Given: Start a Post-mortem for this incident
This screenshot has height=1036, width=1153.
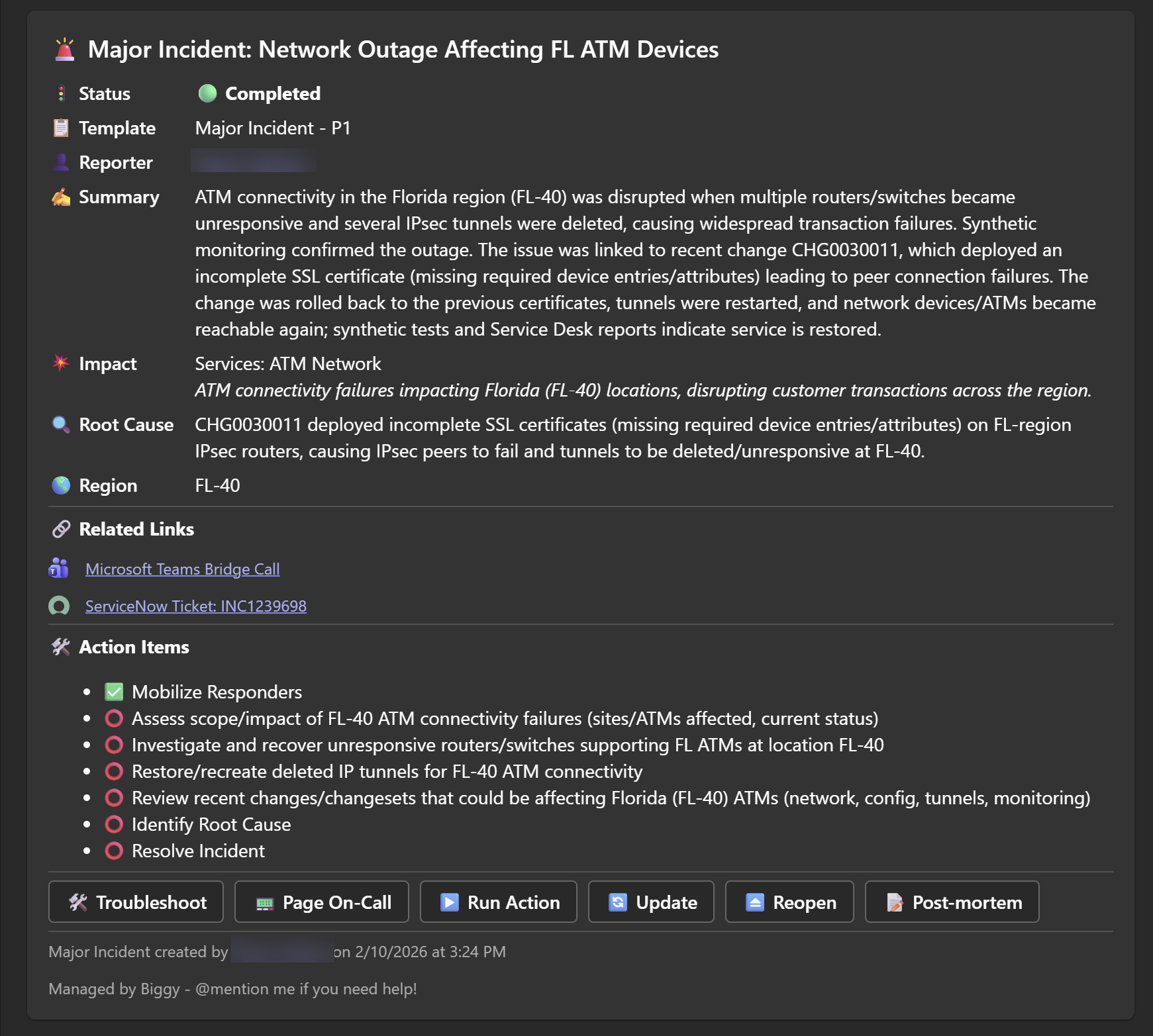Looking at the screenshot, I should [952, 902].
